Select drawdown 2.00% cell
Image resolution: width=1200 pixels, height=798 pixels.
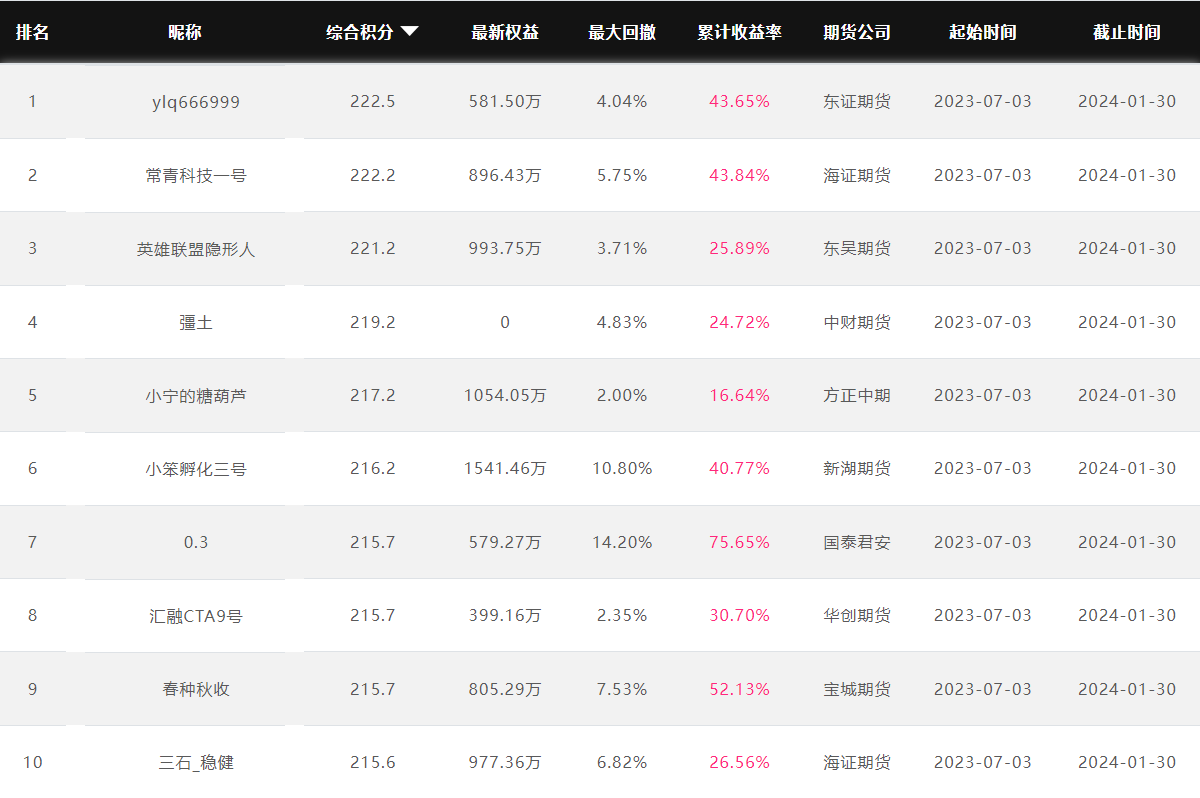(622, 395)
